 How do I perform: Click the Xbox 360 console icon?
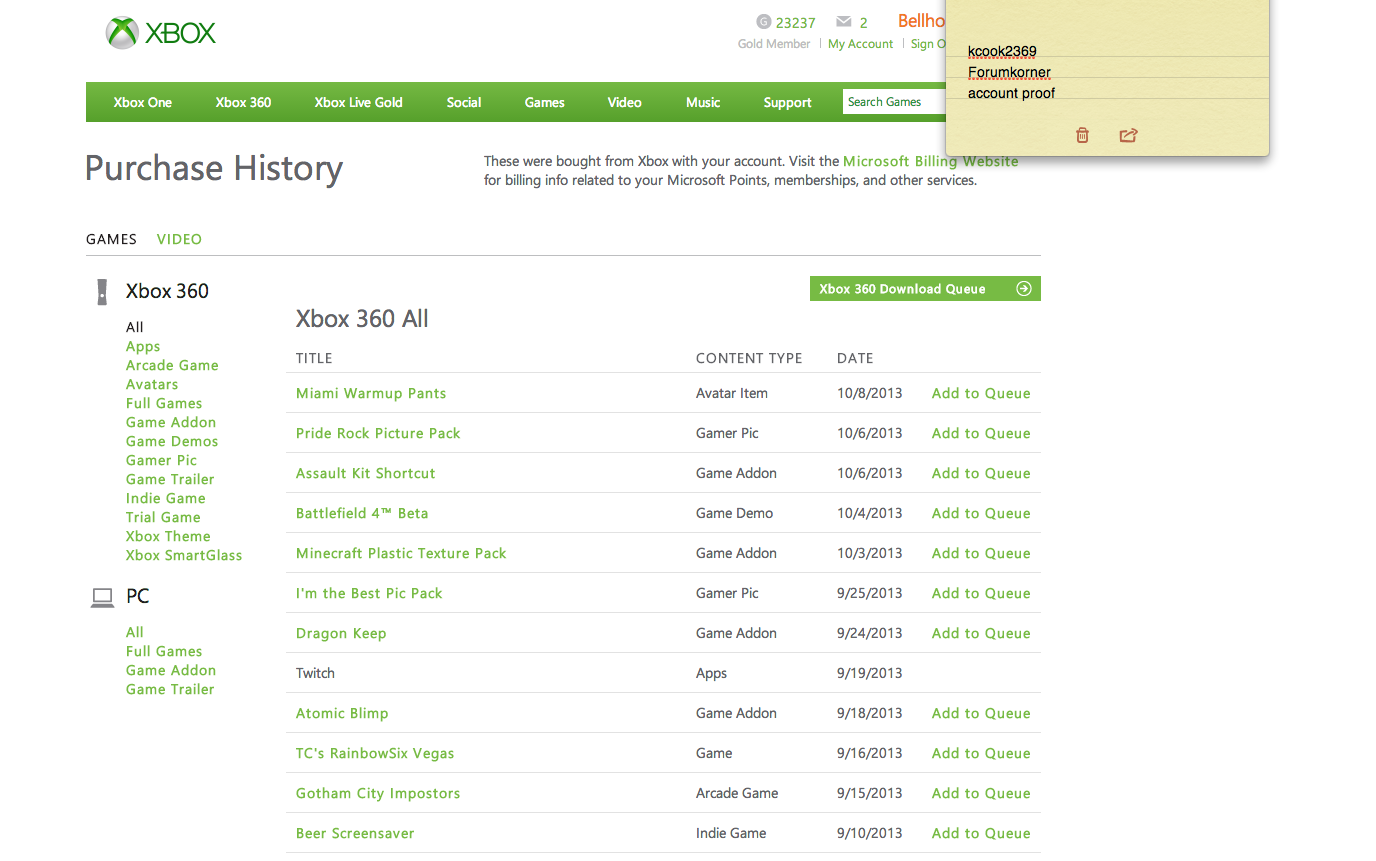pos(101,291)
